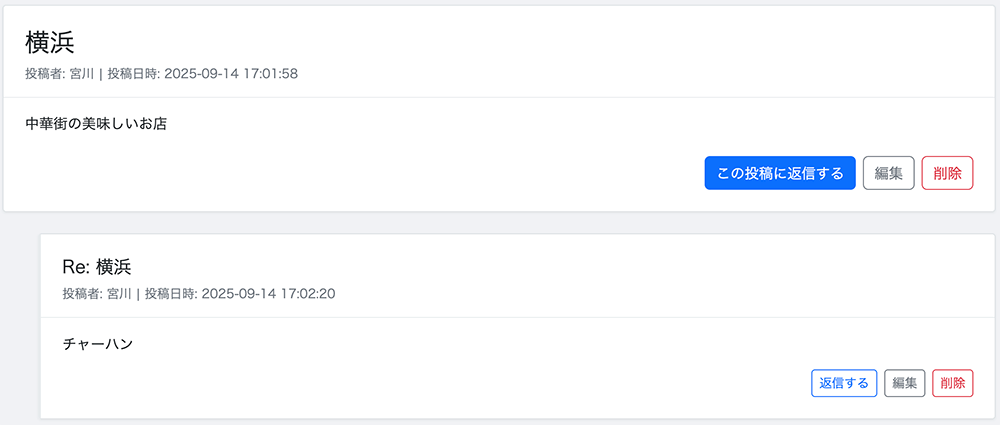
Task: Delete the 横浜 post with 削除
Action: (x=947, y=173)
